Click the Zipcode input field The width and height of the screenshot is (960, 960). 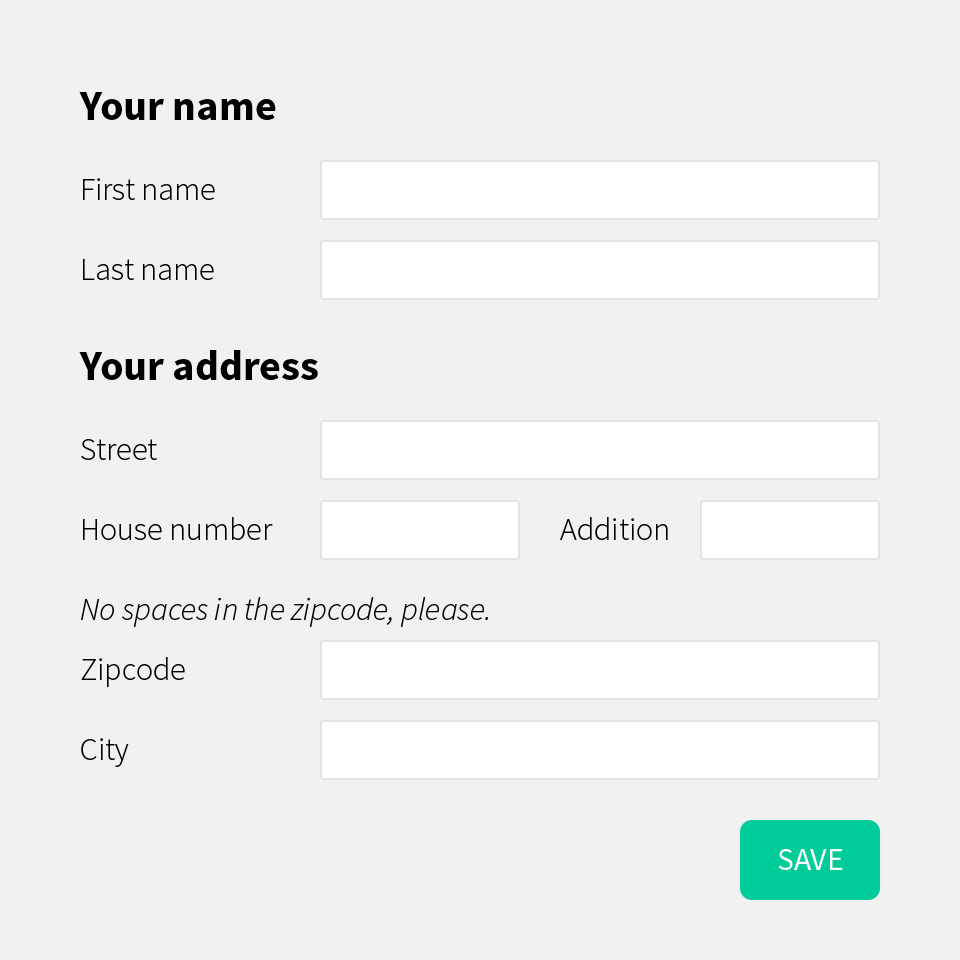coord(599,669)
